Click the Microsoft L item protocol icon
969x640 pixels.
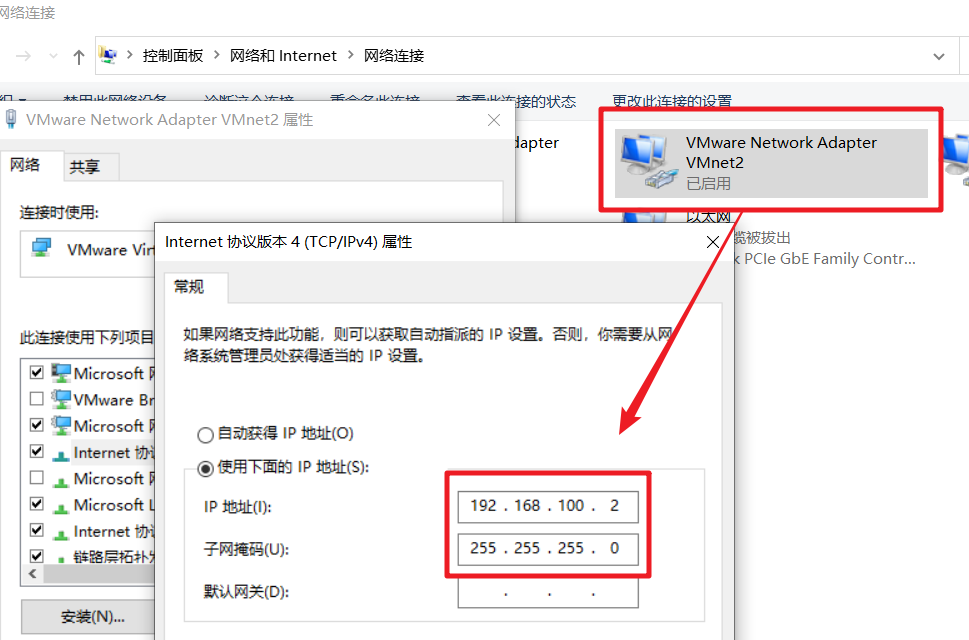tap(61, 508)
